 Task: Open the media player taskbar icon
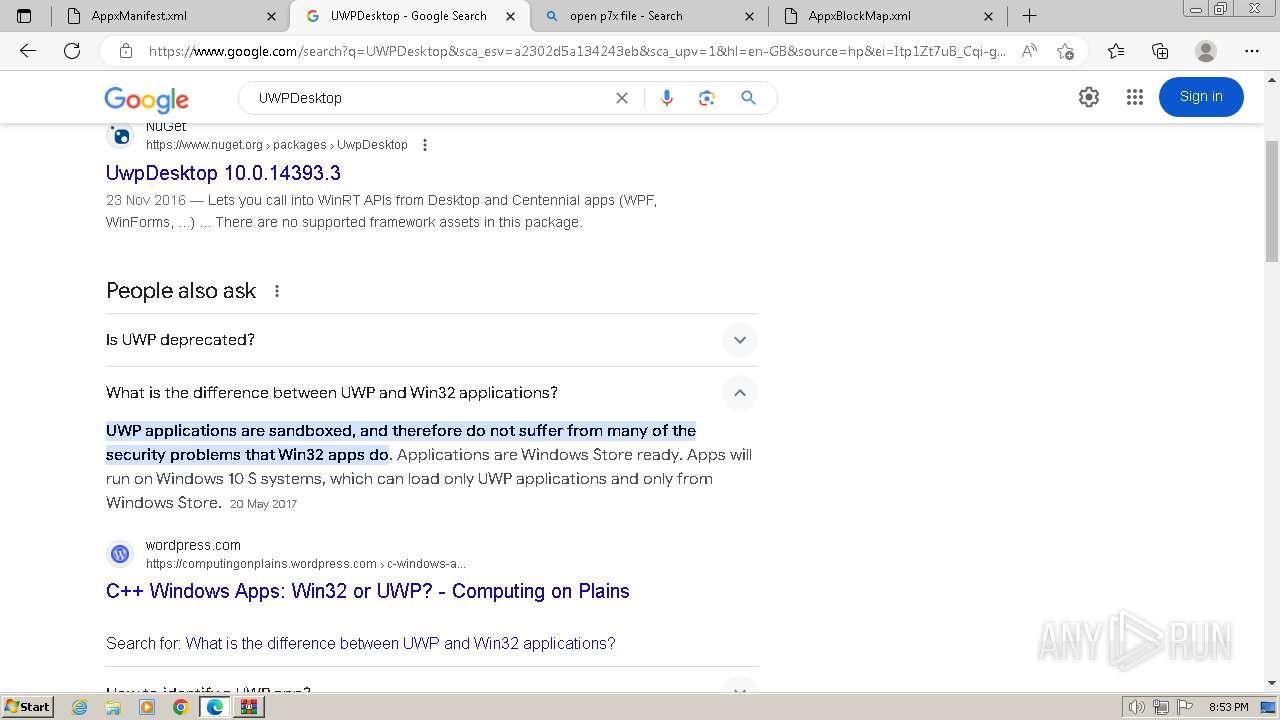point(147,707)
